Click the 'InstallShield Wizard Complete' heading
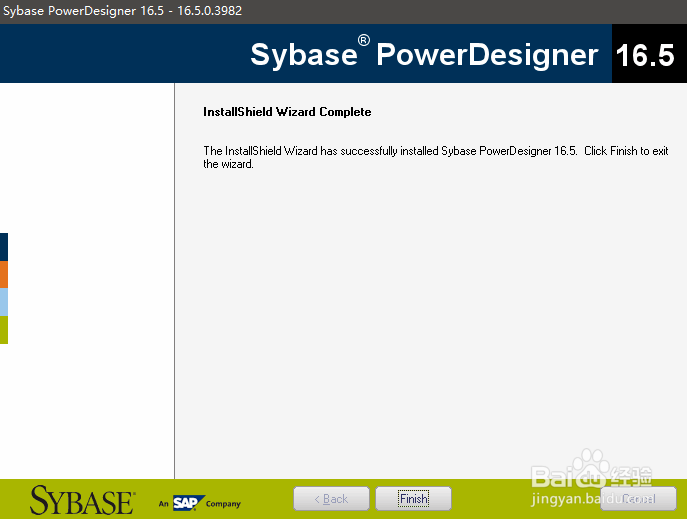The image size is (687, 519). [x=287, y=112]
